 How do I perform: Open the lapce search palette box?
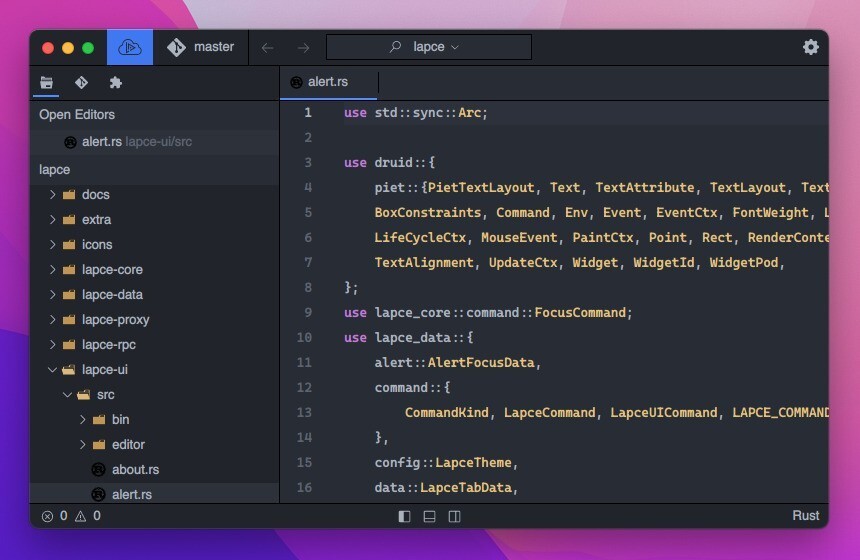[x=428, y=47]
